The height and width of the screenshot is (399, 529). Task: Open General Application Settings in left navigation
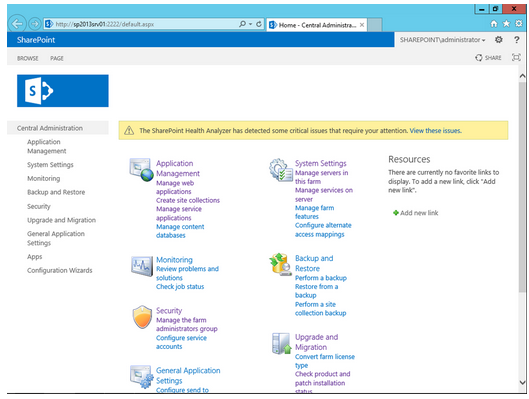point(56,238)
